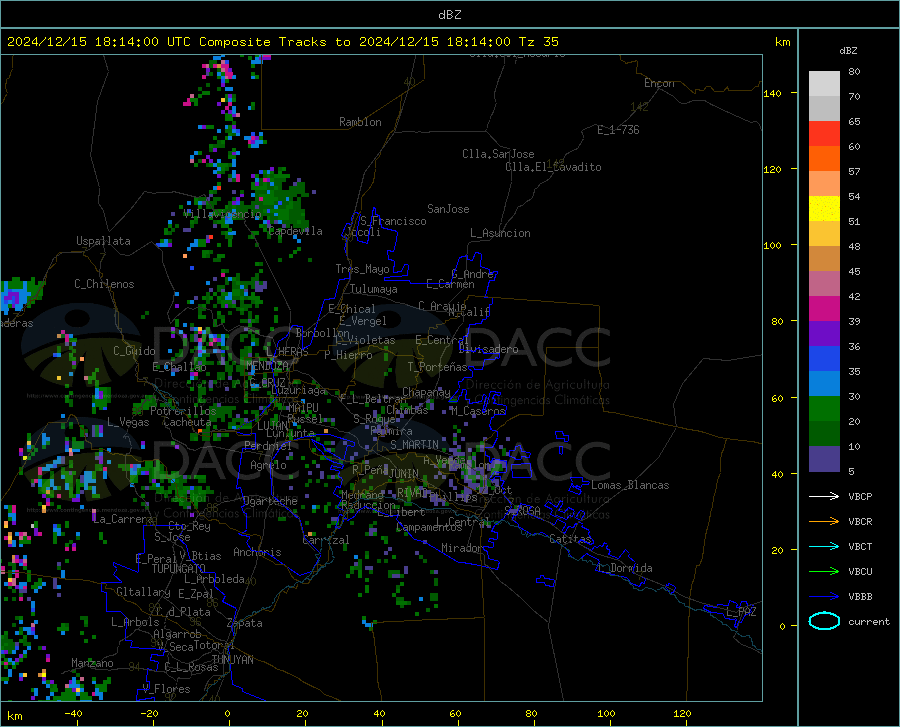Select the bright yellow 54 dBZ swatch
Viewport: 900px width, 727px height.
click(824, 209)
